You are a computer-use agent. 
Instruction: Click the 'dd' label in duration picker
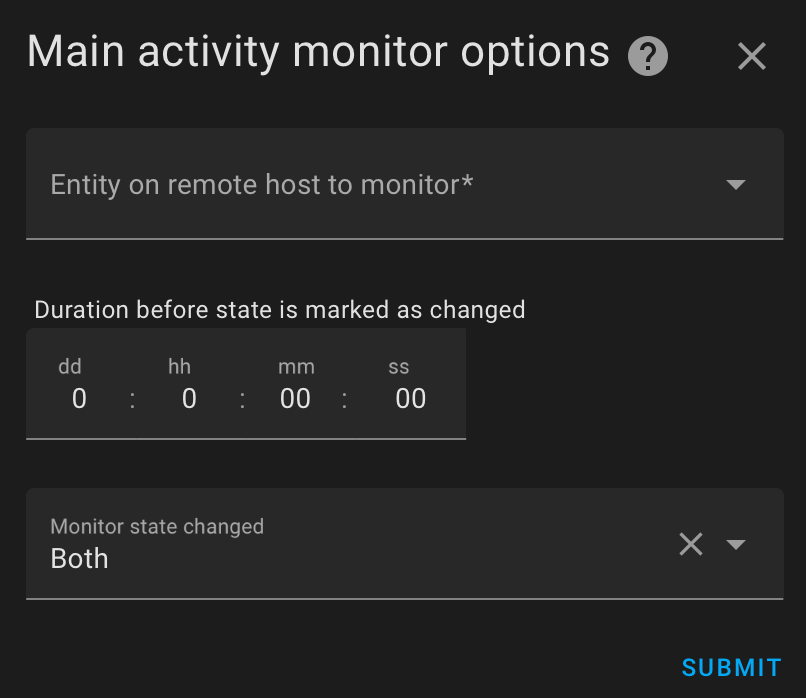point(70,366)
